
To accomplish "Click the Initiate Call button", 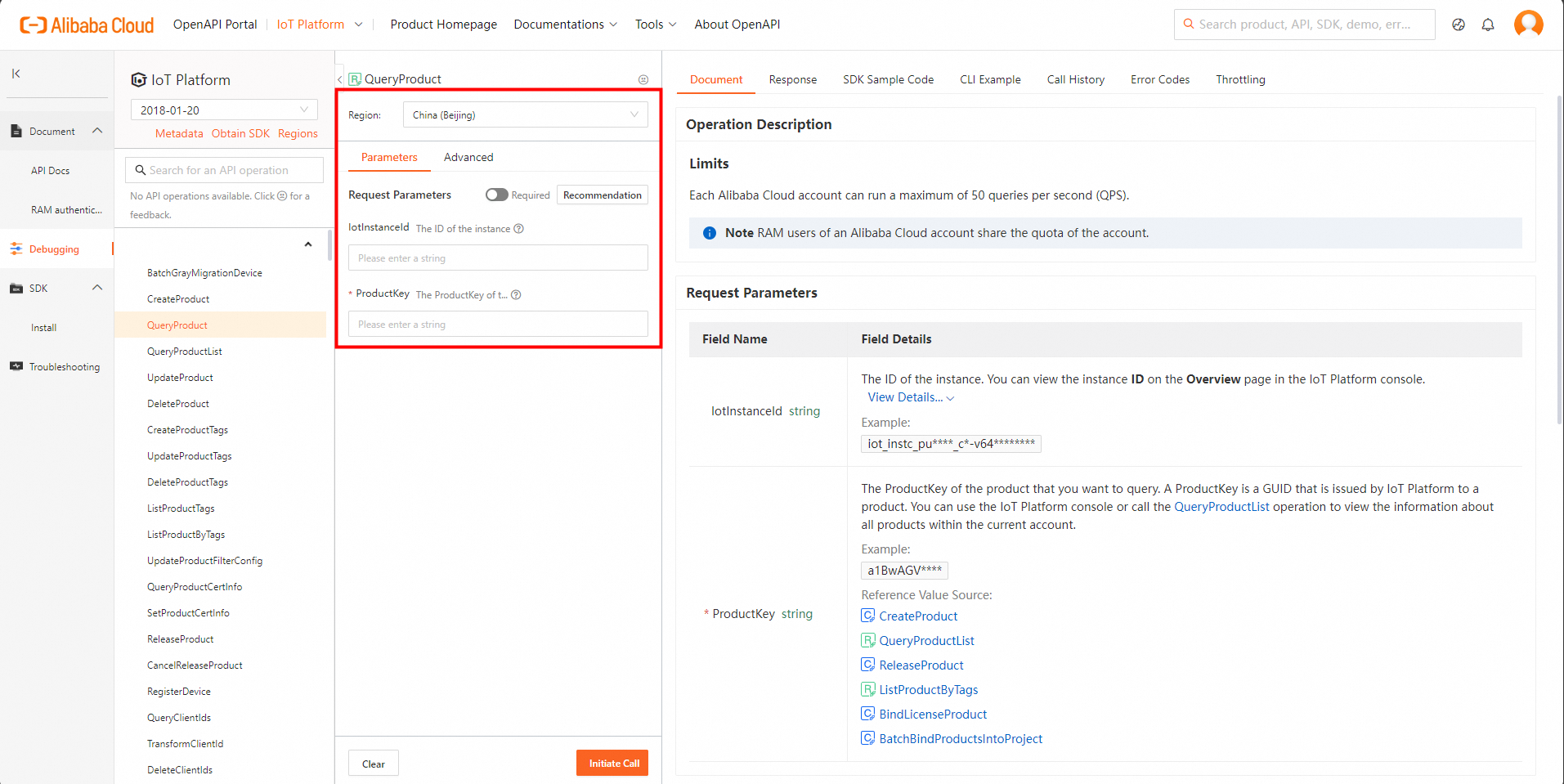I will point(612,763).
